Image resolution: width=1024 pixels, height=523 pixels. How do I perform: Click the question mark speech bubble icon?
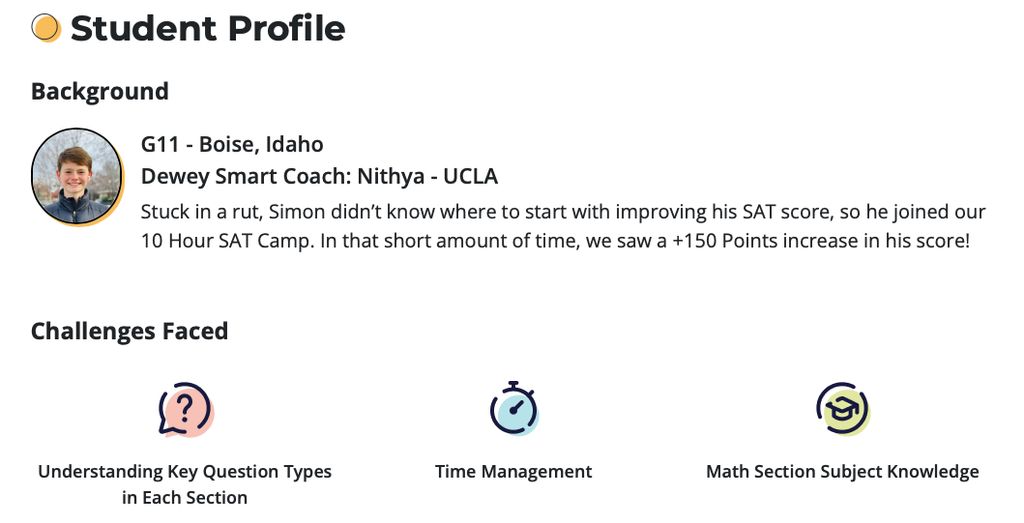point(185,408)
